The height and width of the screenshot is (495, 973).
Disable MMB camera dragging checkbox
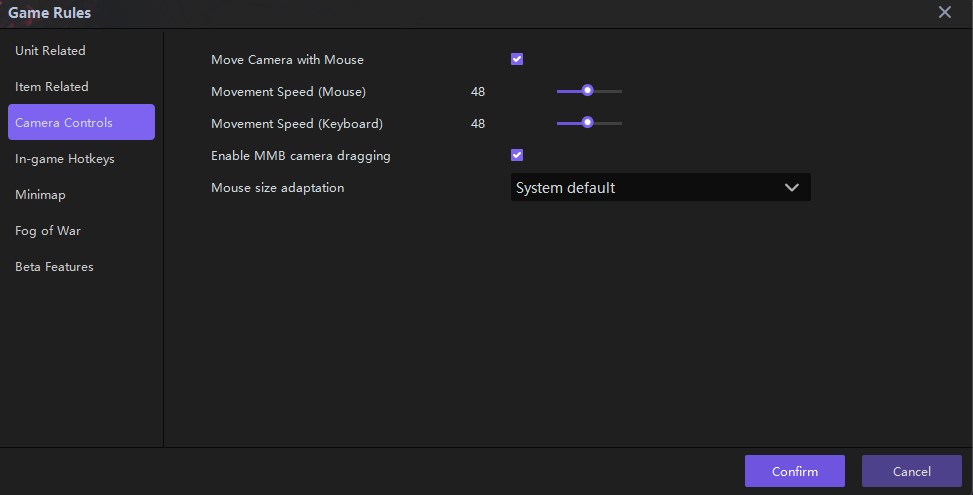[517, 155]
